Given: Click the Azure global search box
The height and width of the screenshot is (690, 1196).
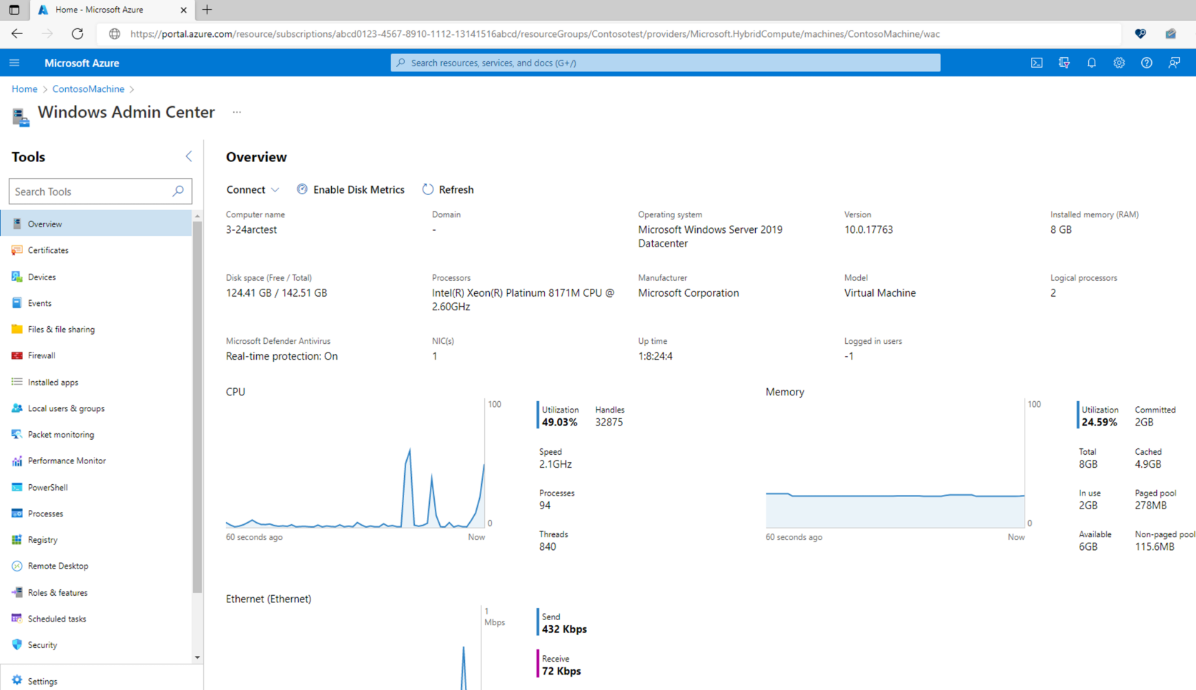Looking at the screenshot, I should coord(665,63).
